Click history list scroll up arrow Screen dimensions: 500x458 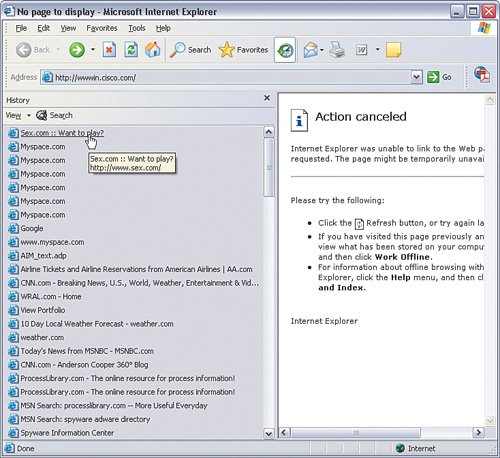tap(269, 132)
